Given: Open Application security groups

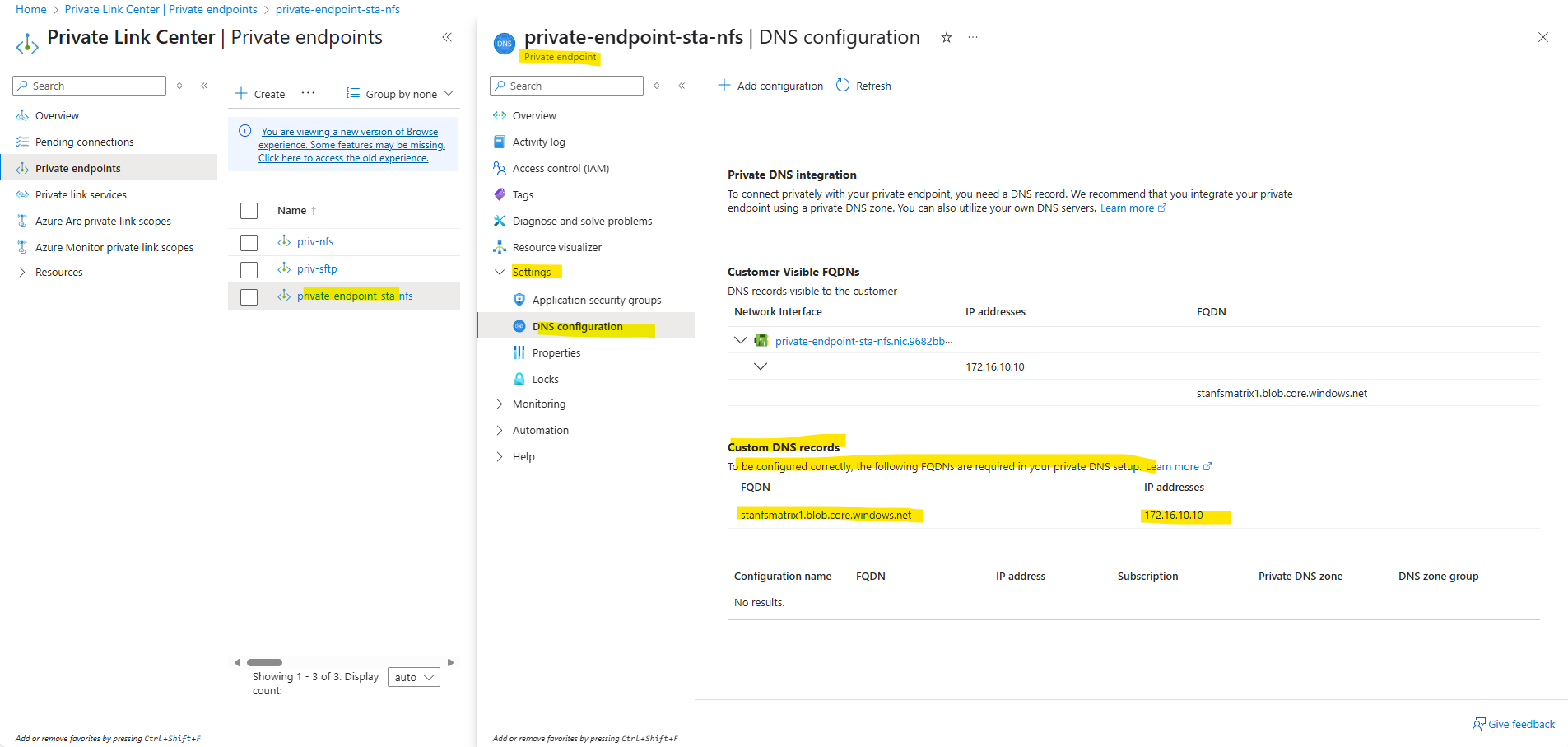Looking at the screenshot, I should coord(597,300).
